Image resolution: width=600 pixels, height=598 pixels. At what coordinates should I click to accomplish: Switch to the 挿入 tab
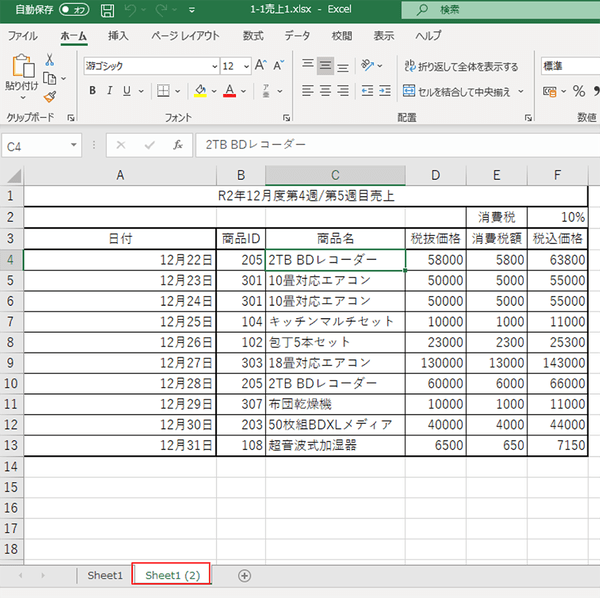coord(118,36)
